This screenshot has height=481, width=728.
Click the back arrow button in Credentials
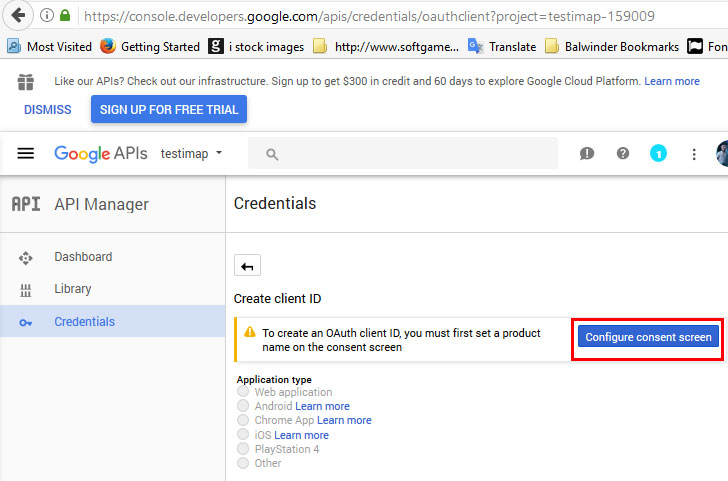pos(248,265)
